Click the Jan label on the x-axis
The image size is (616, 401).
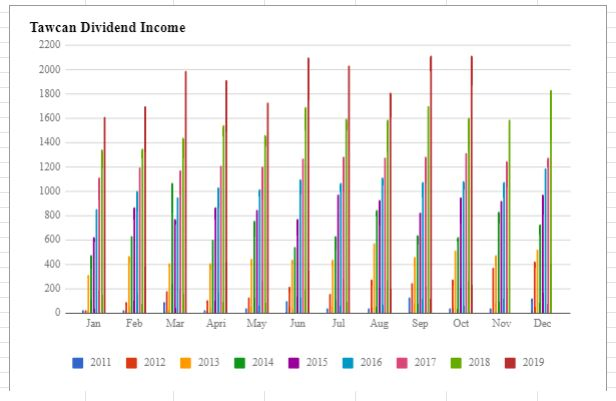pos(93,324)
